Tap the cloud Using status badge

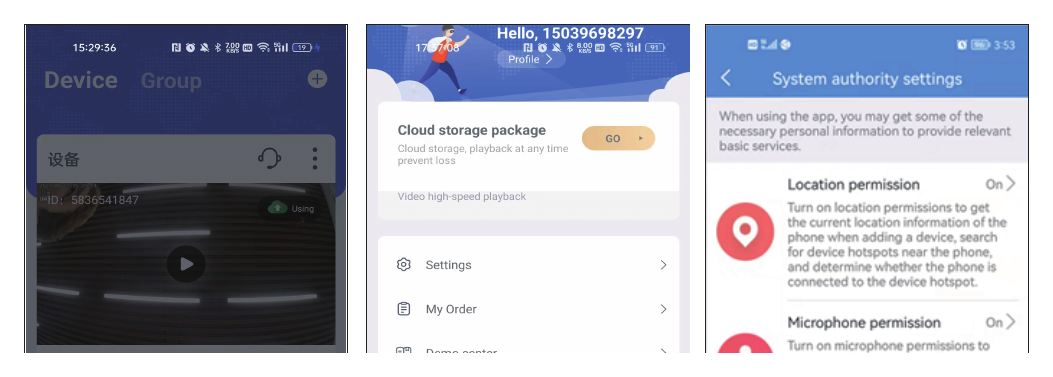(x=290, y=208)
